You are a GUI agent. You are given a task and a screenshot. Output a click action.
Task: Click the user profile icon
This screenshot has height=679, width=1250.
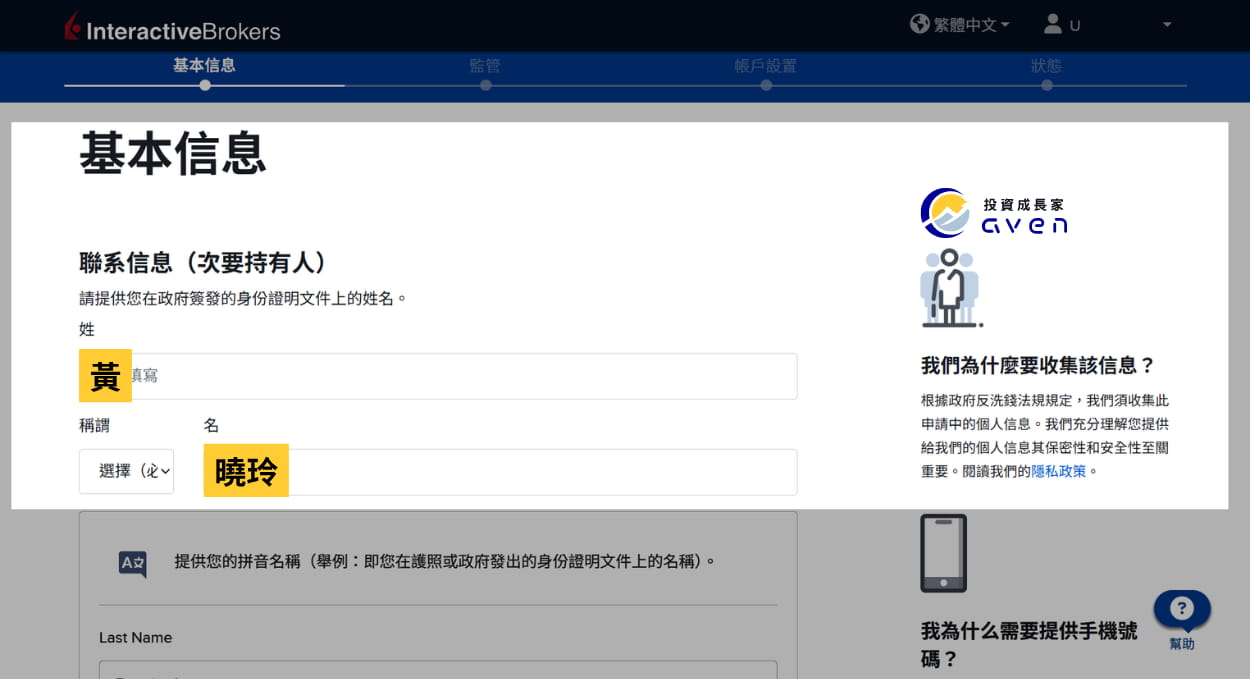[1052, 23]
